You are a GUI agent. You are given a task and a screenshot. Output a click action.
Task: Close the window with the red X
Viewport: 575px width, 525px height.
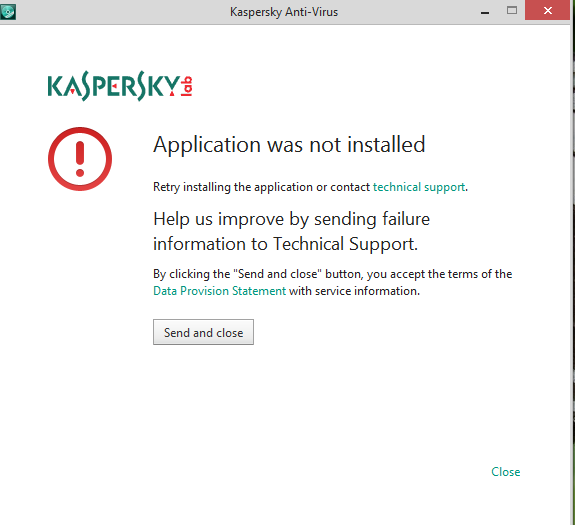click(547, 10)
